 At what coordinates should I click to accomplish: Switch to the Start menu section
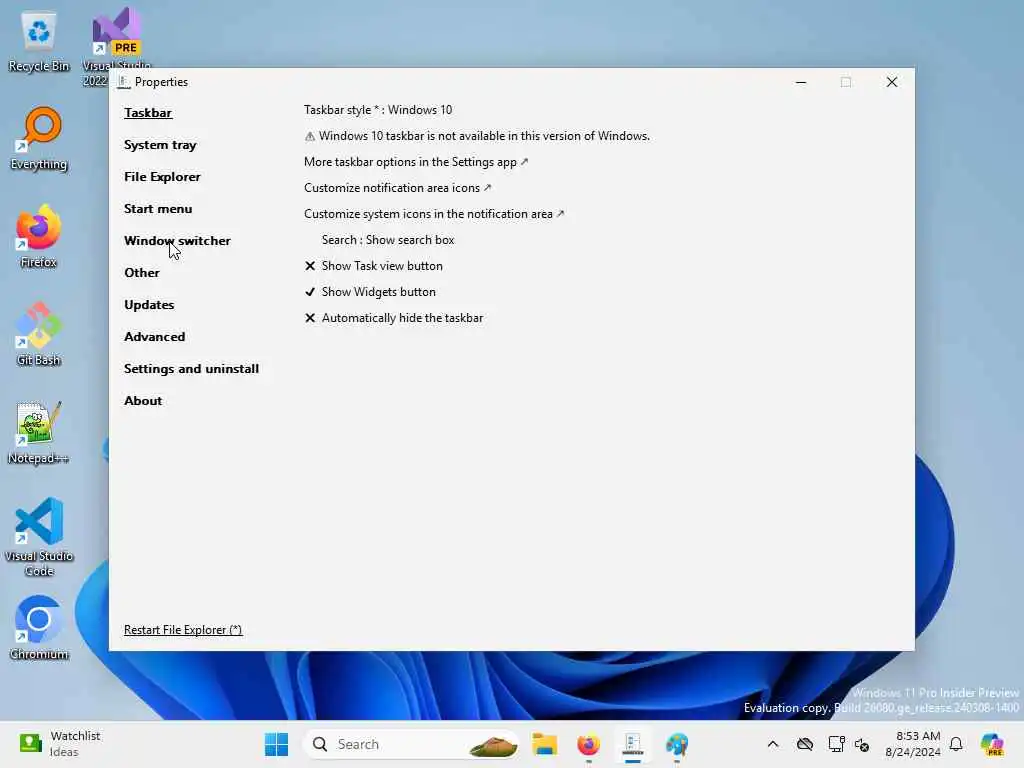[158, 208]
